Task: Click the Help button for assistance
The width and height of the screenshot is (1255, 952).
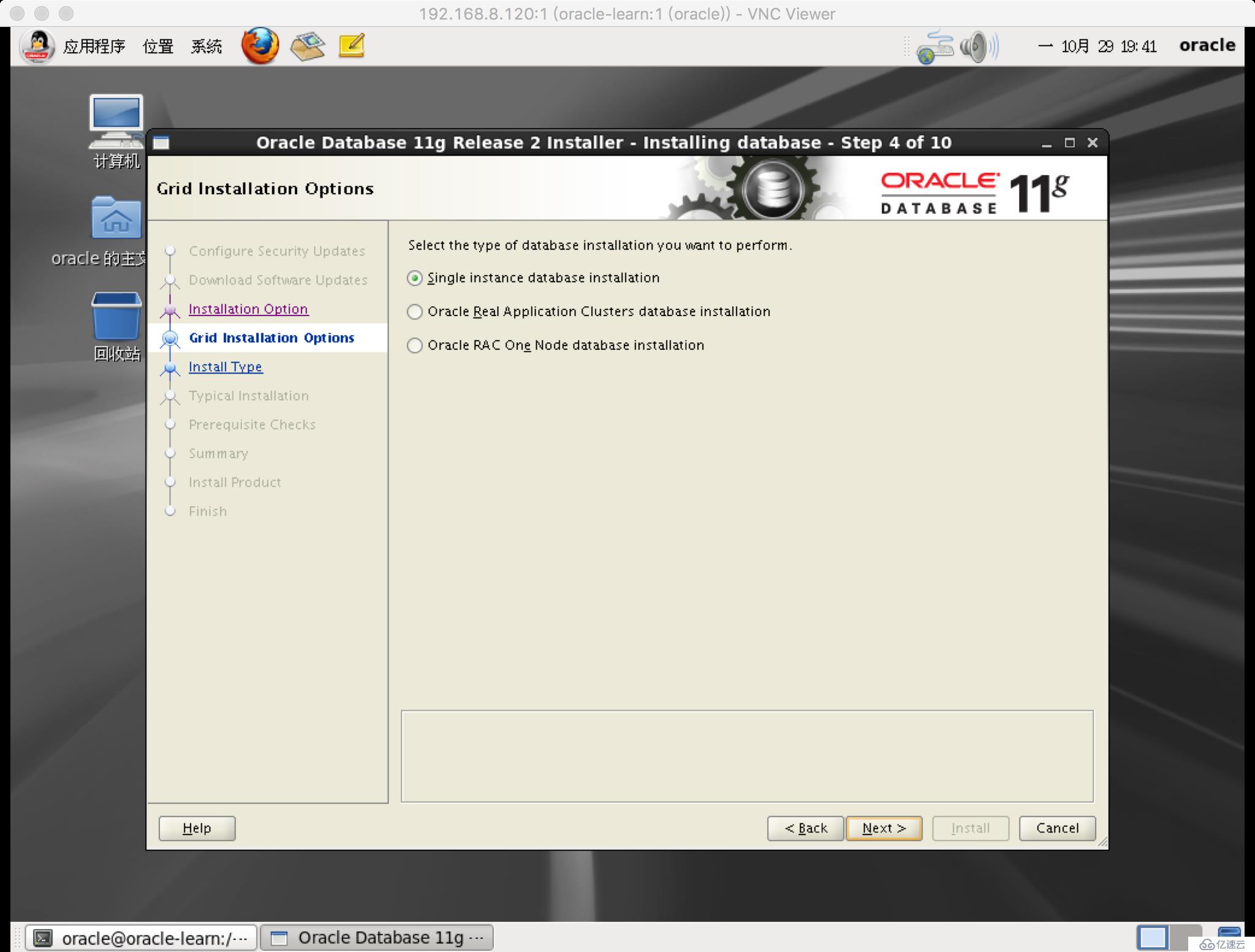Action: (197, 827)
